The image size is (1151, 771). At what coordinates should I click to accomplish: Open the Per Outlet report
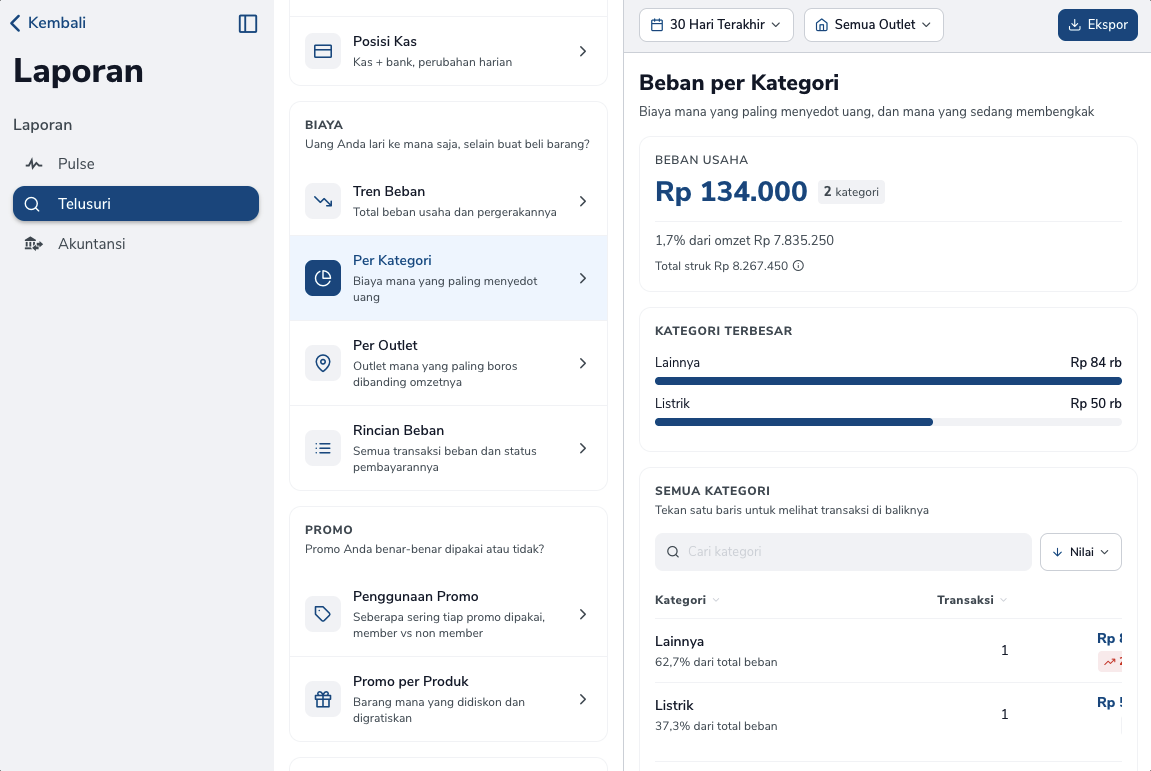tap(449, 363)
